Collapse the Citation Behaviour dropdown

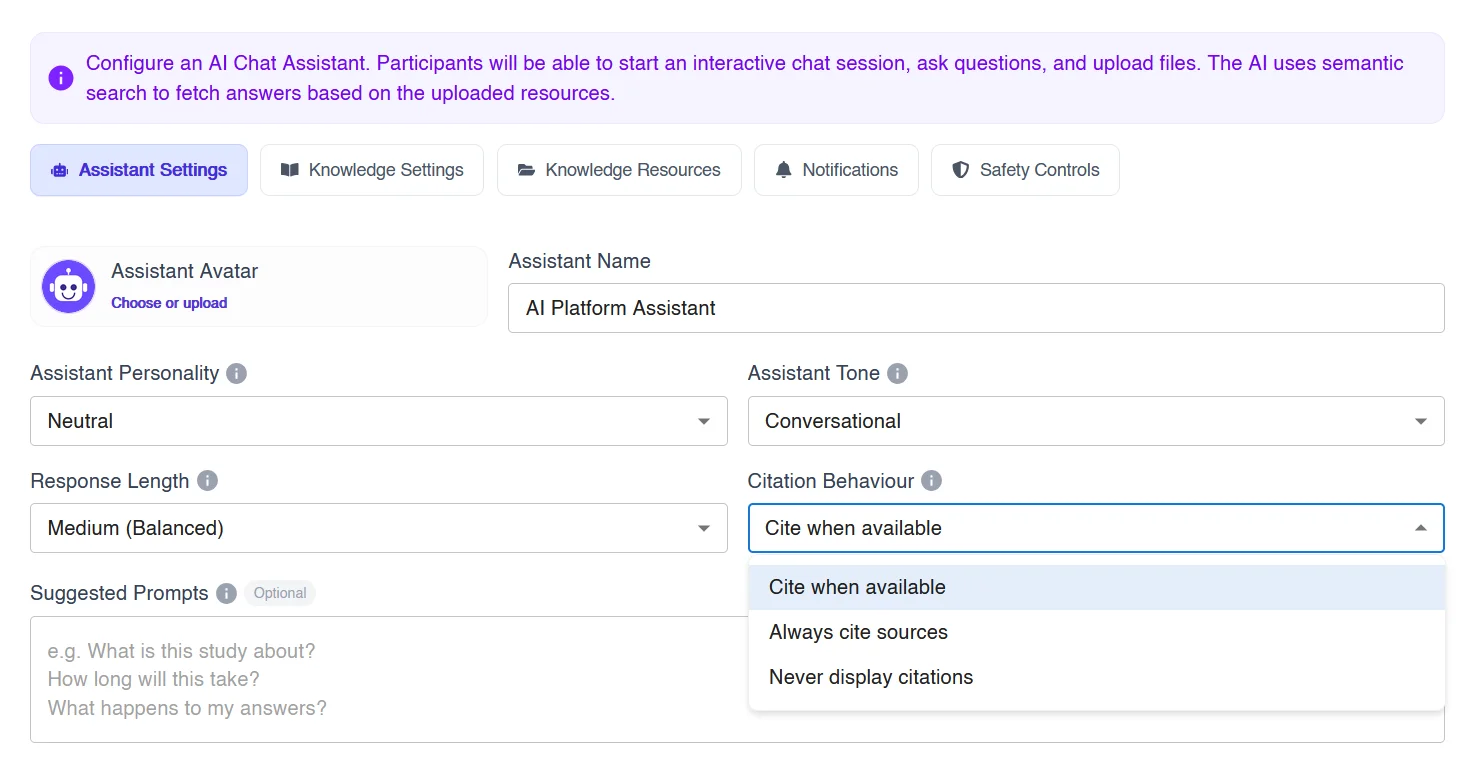tap(1096, 528)
